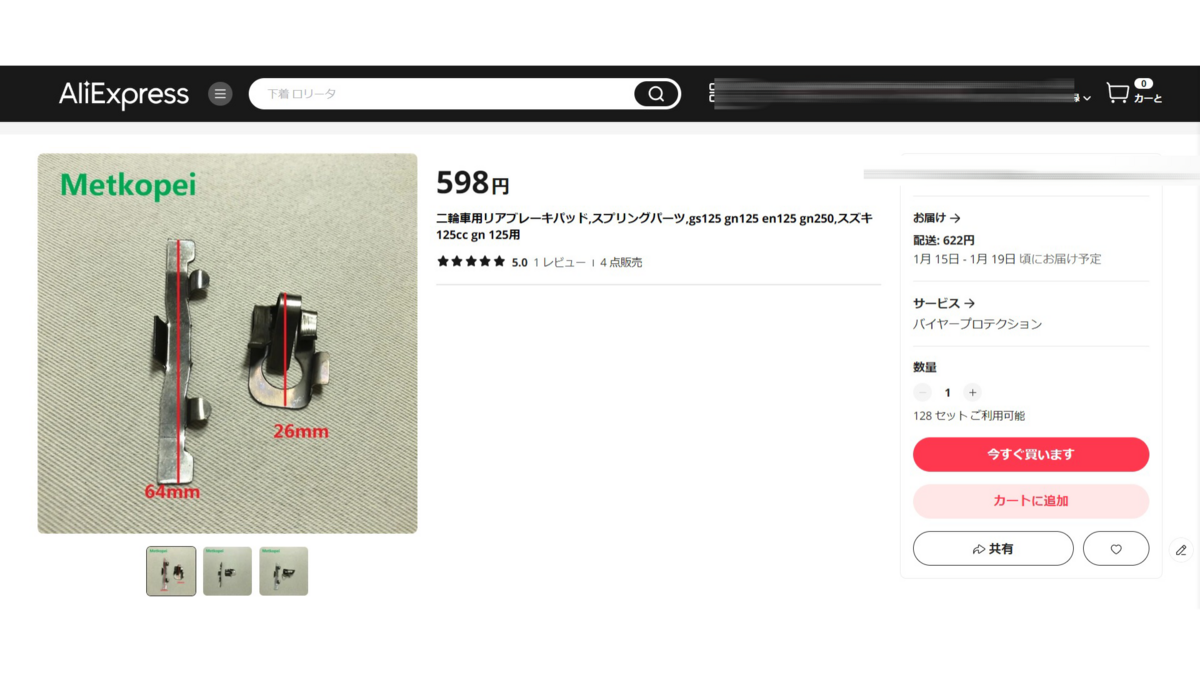Screen dimensions: 1200x675
Task: Select the third product thumbnail
Action: click(283, 571)
